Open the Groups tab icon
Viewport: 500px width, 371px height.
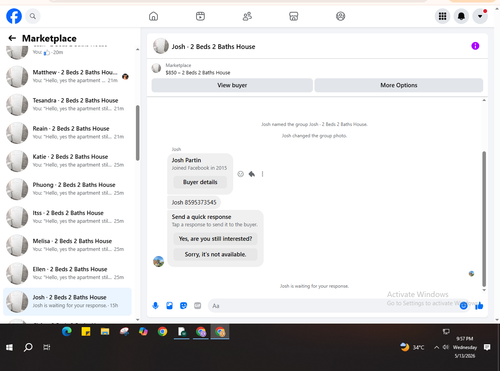[x=340, y=16]
